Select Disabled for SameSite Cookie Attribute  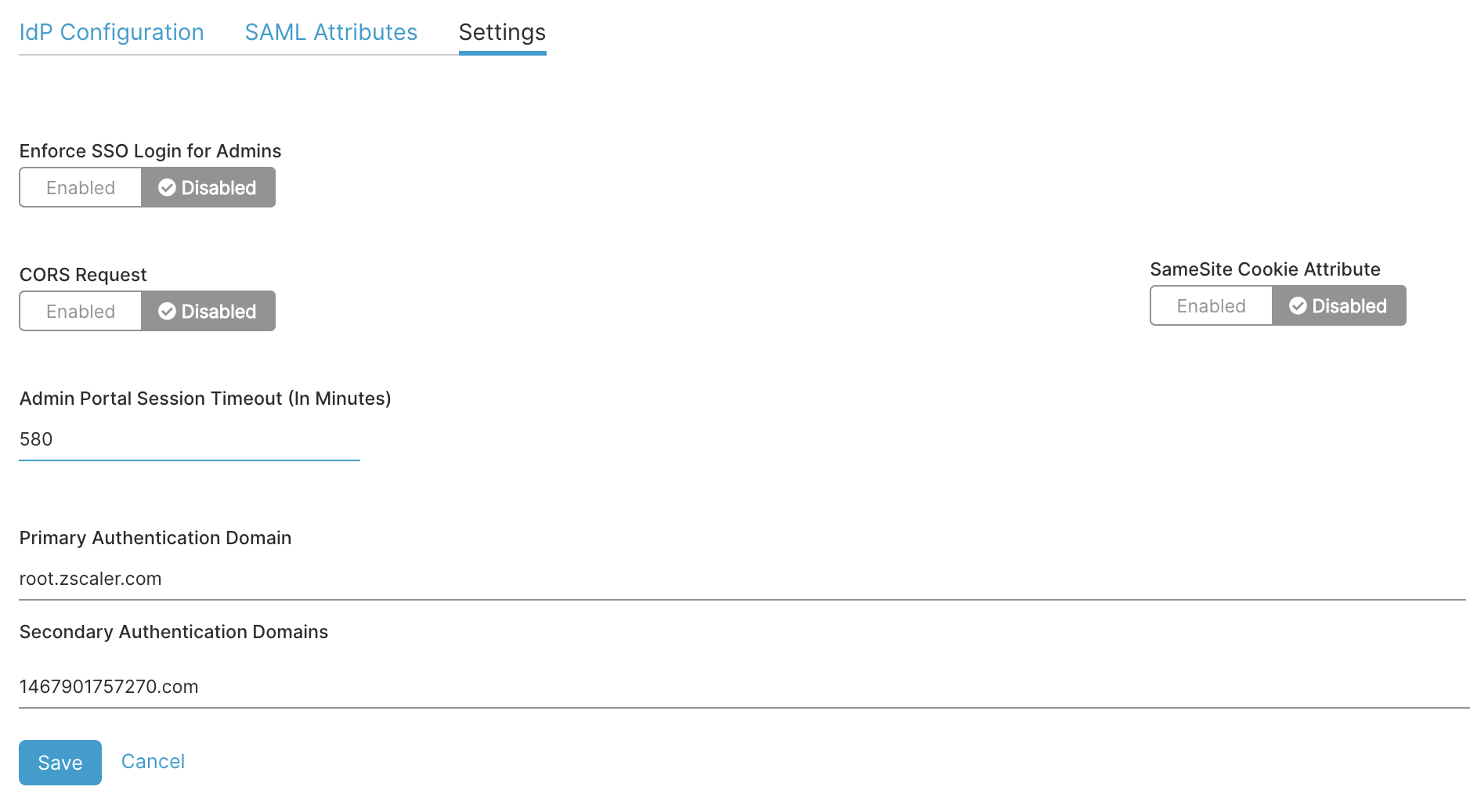coord(1339,306)
